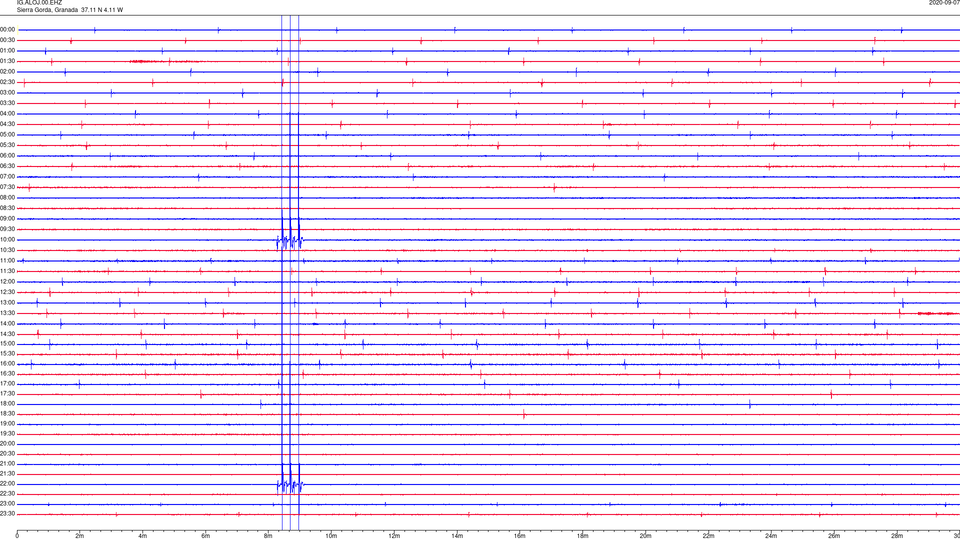Select the 09:30 trace label
960x540 pixels.
8,229
